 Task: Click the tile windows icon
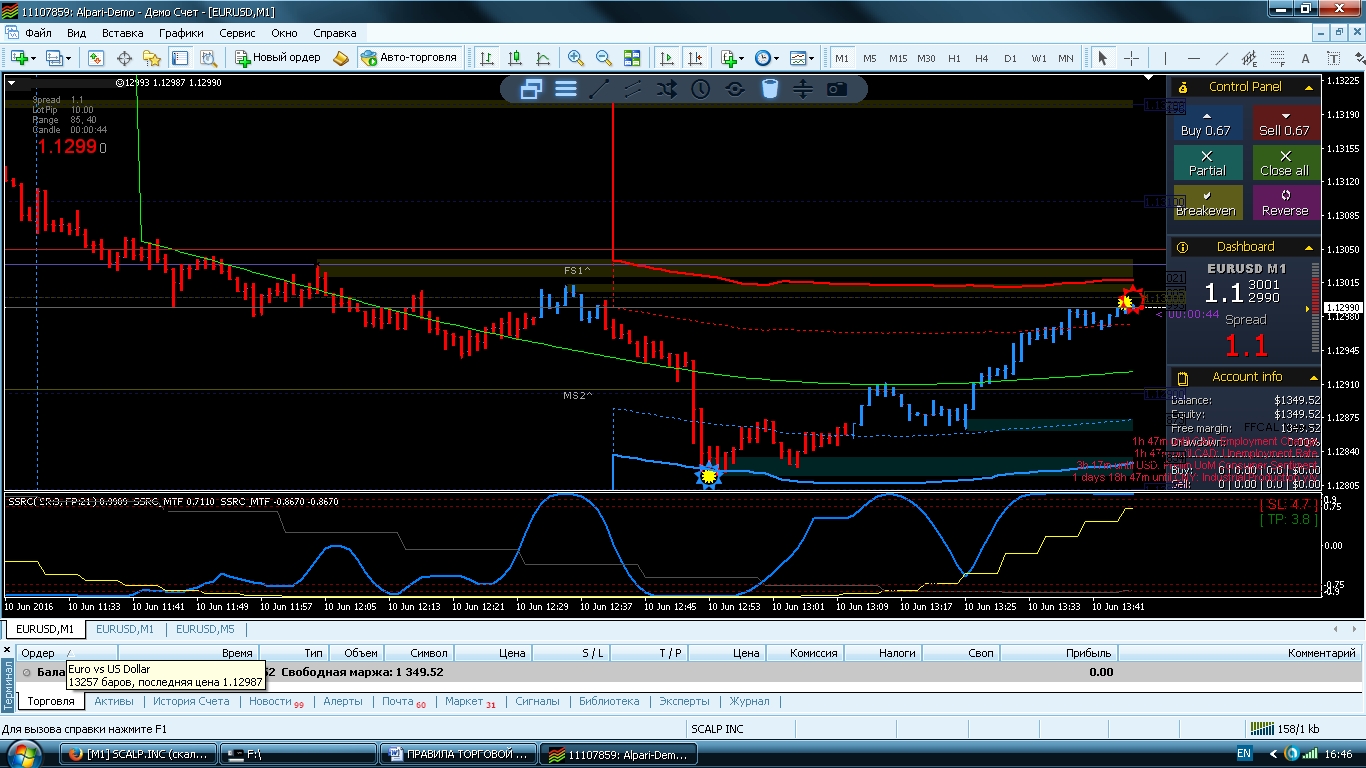[x=632, y=58]
